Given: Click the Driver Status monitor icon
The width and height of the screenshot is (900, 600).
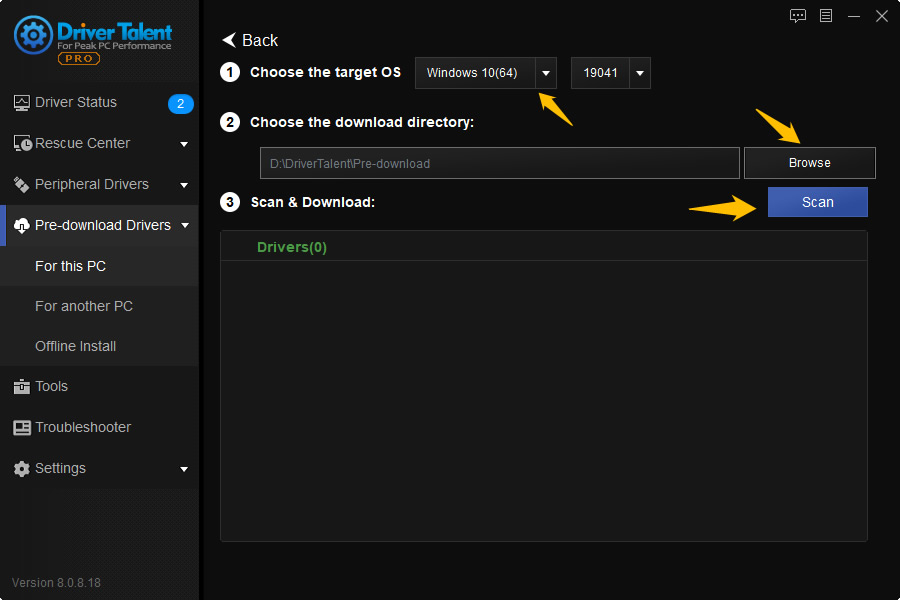Looking at the screenshot, I should (21, 103).
